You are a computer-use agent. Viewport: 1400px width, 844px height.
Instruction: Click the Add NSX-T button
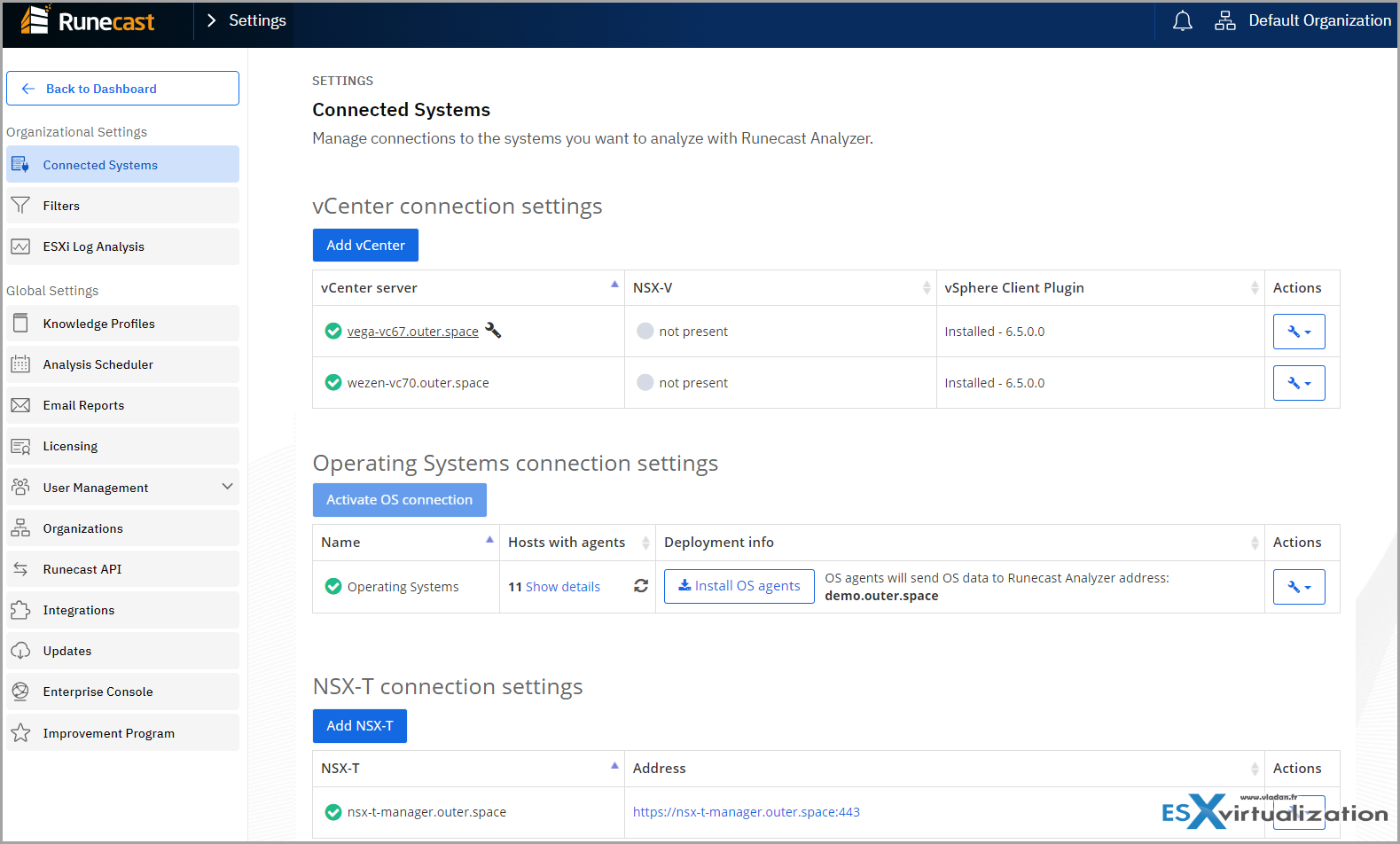click(360, 726)
